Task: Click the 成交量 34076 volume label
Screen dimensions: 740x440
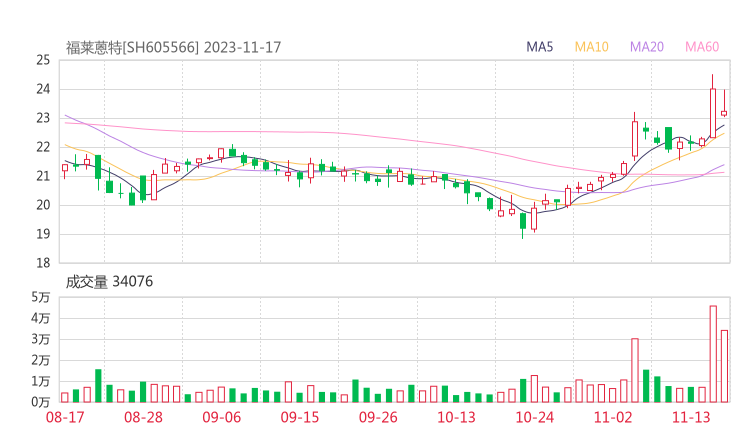Action: (x=109, y=282)
